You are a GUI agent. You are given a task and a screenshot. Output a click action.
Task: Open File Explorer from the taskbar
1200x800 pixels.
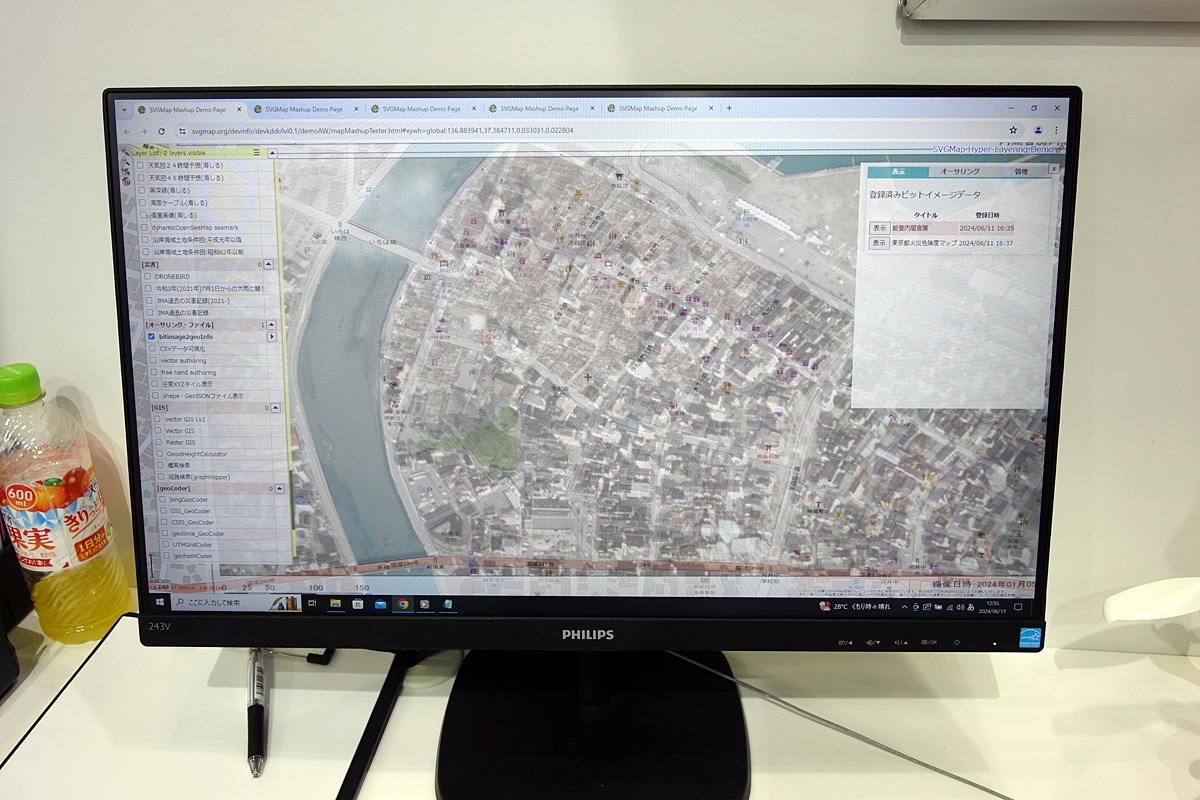tap(335, 604)
